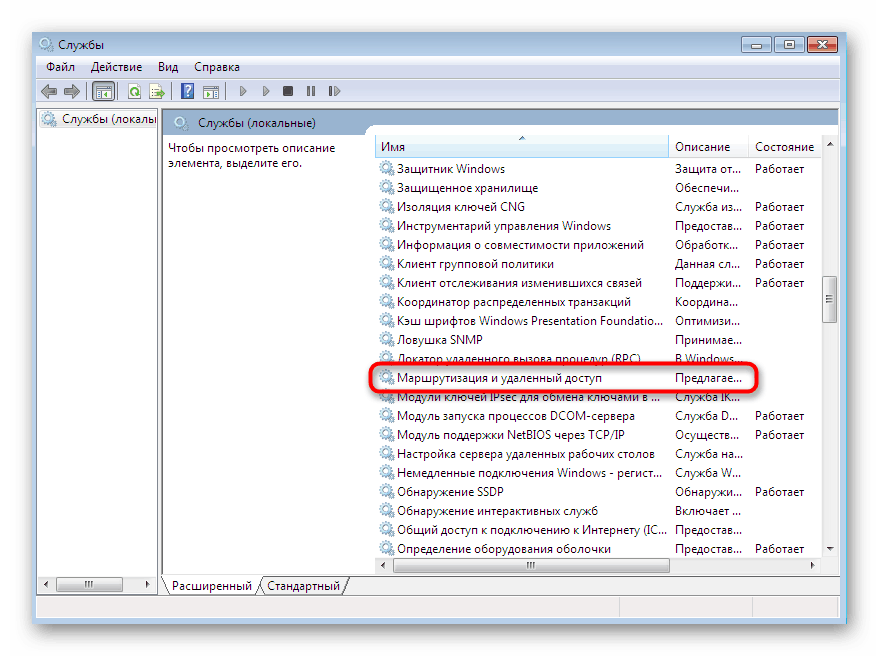
Task: Click Оптимизи... description cell
Action: (707, 321)
